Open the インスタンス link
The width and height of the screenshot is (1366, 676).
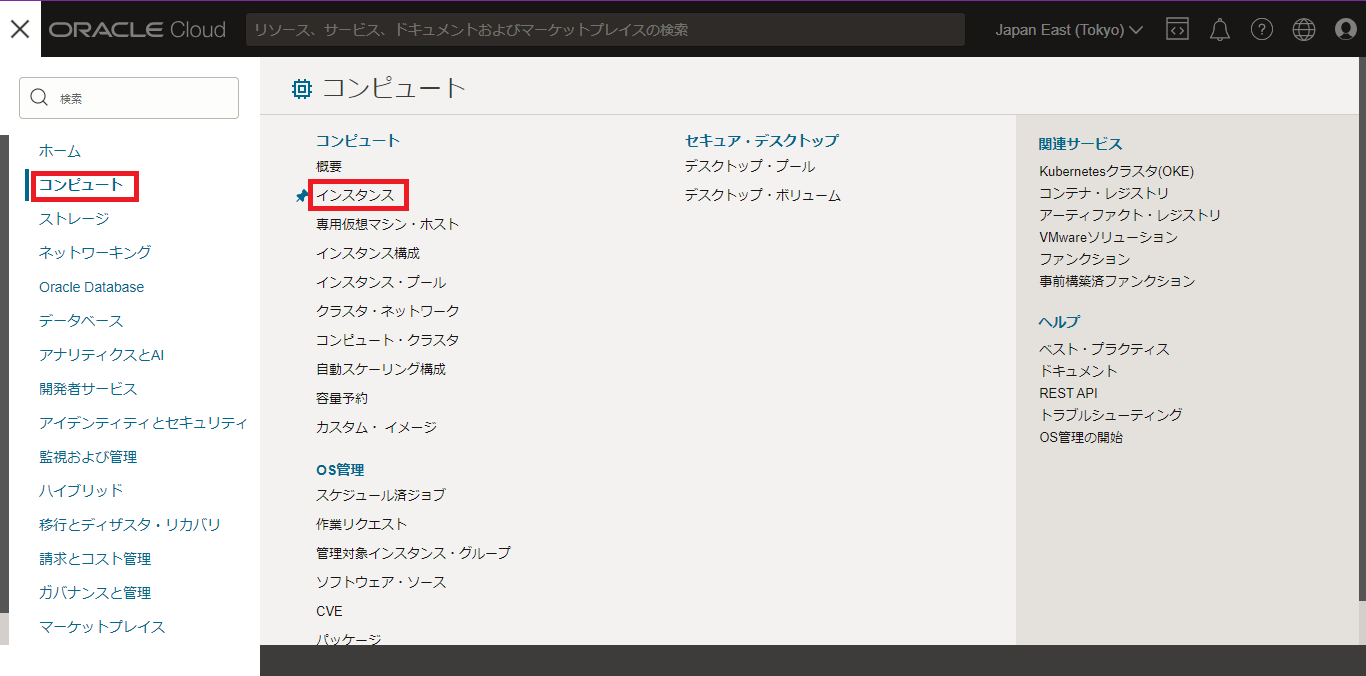point(356,195)
